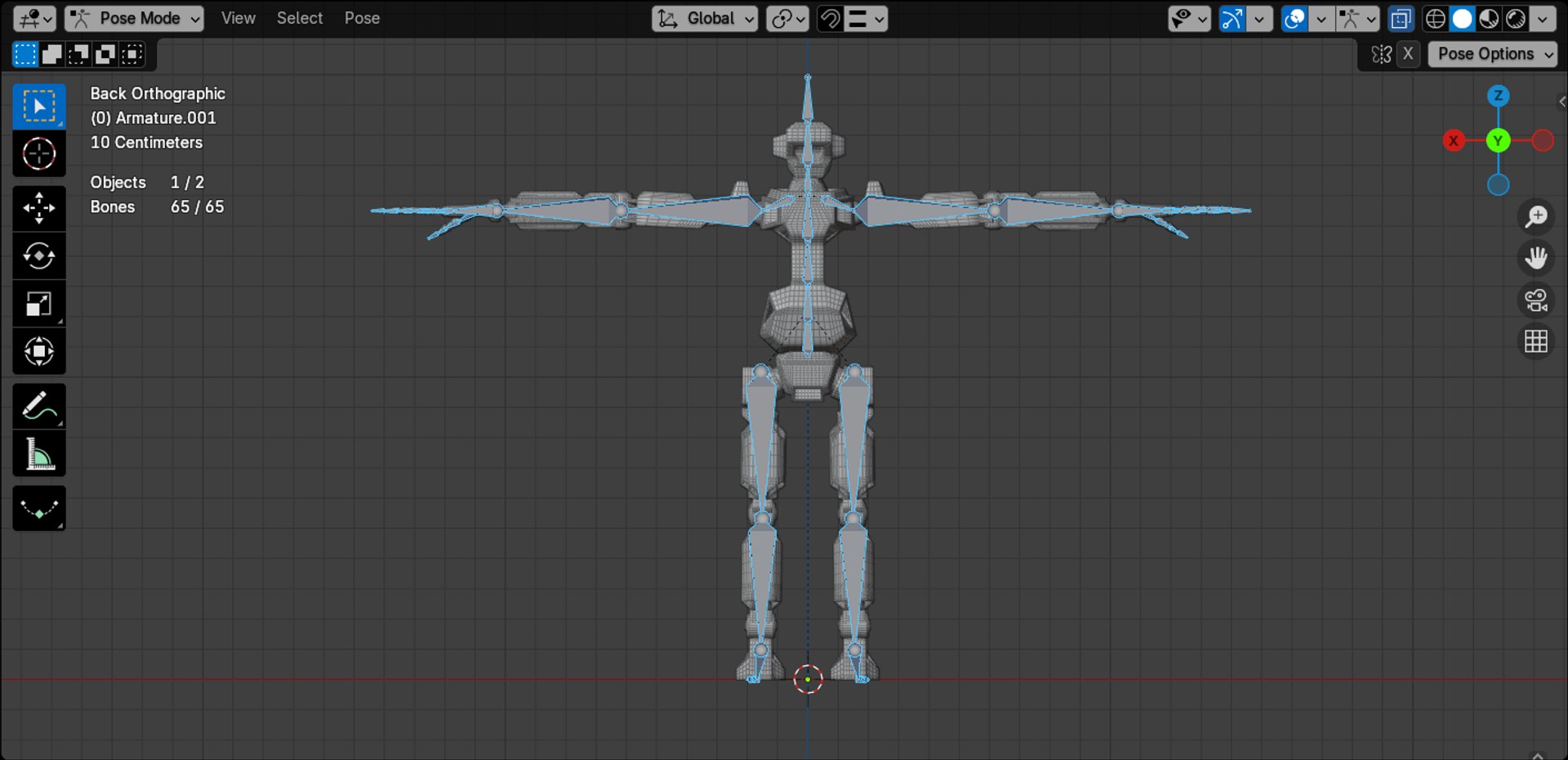This screenshot has height=760, width=1568.
Task: Switch to Material Preview shading
Action: point(1489,19)
